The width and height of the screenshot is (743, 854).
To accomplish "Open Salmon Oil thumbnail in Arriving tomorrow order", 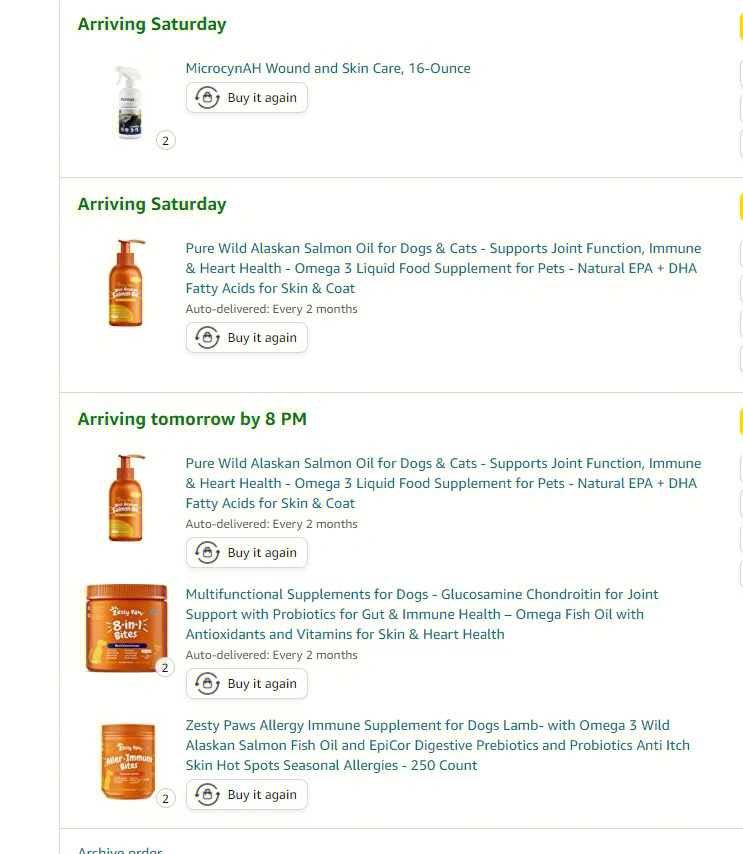I will pos(127,498).
